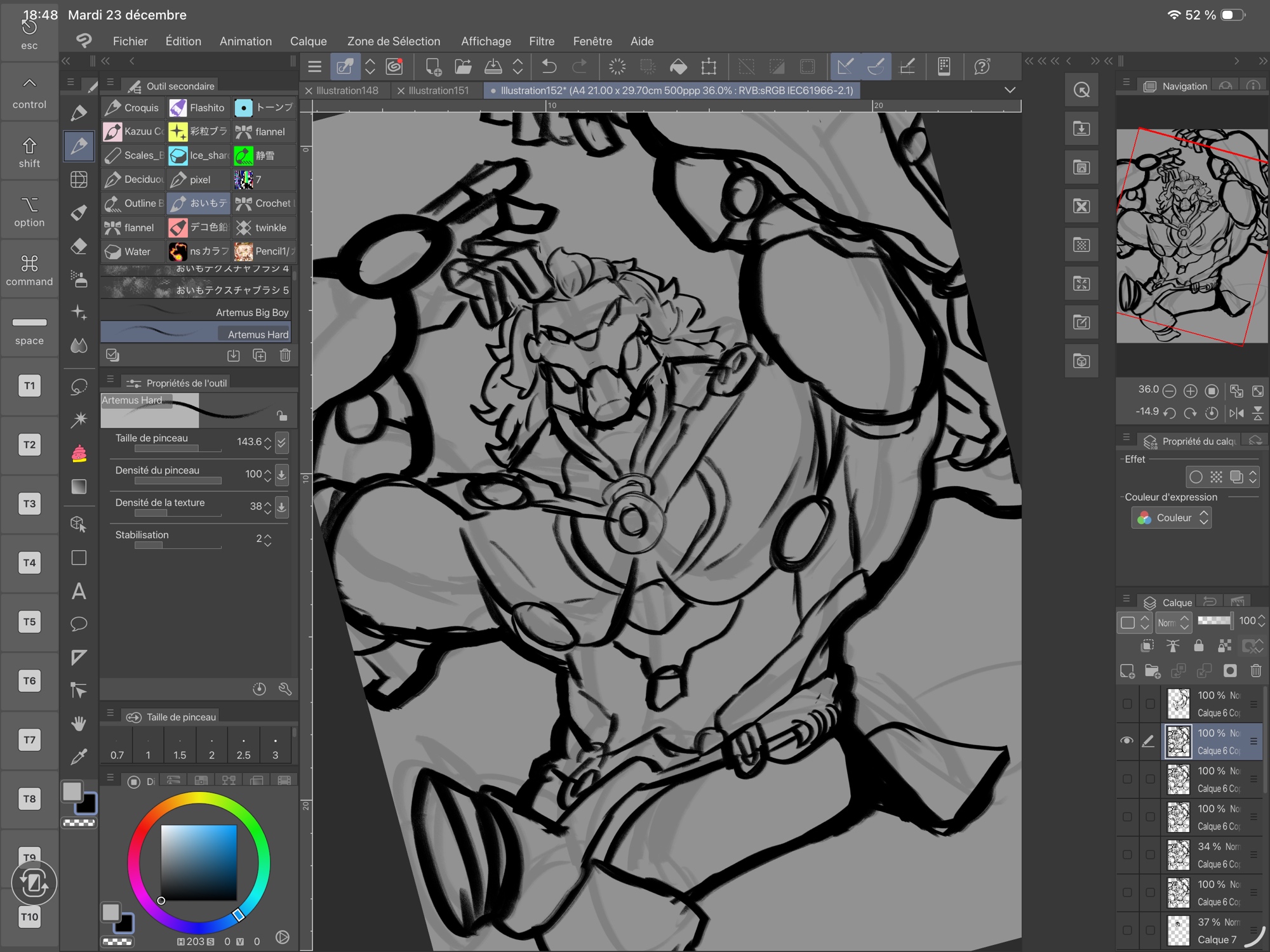This screenshot has height=952, width=1270.
Task: Delete the selected layer with the trash icon
Action: point(1255,671)
